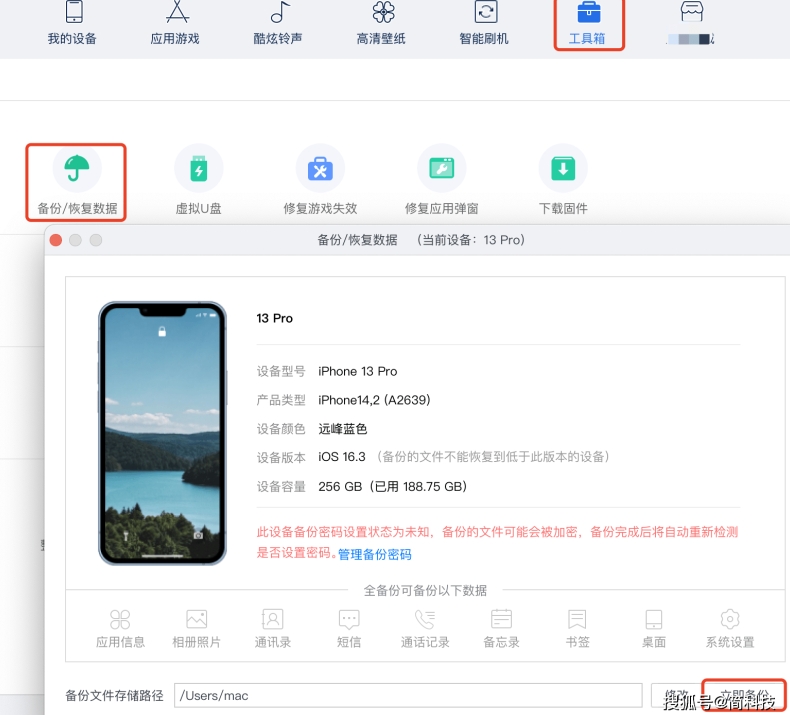Select the 智能刷机 tab
790x715 pixels.
tap(484, 23)
